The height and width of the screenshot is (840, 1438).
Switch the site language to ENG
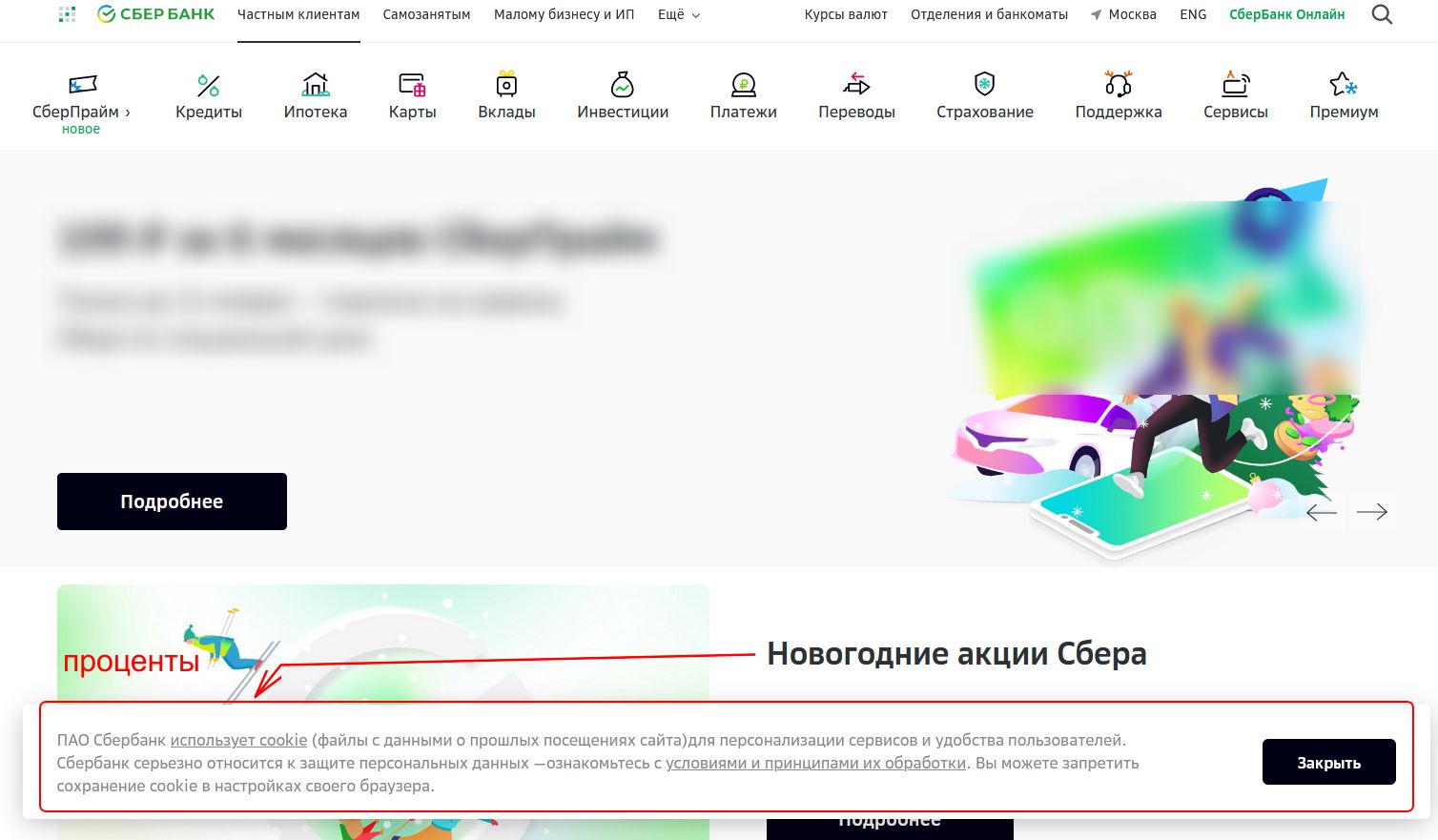tap(1193, 15)
